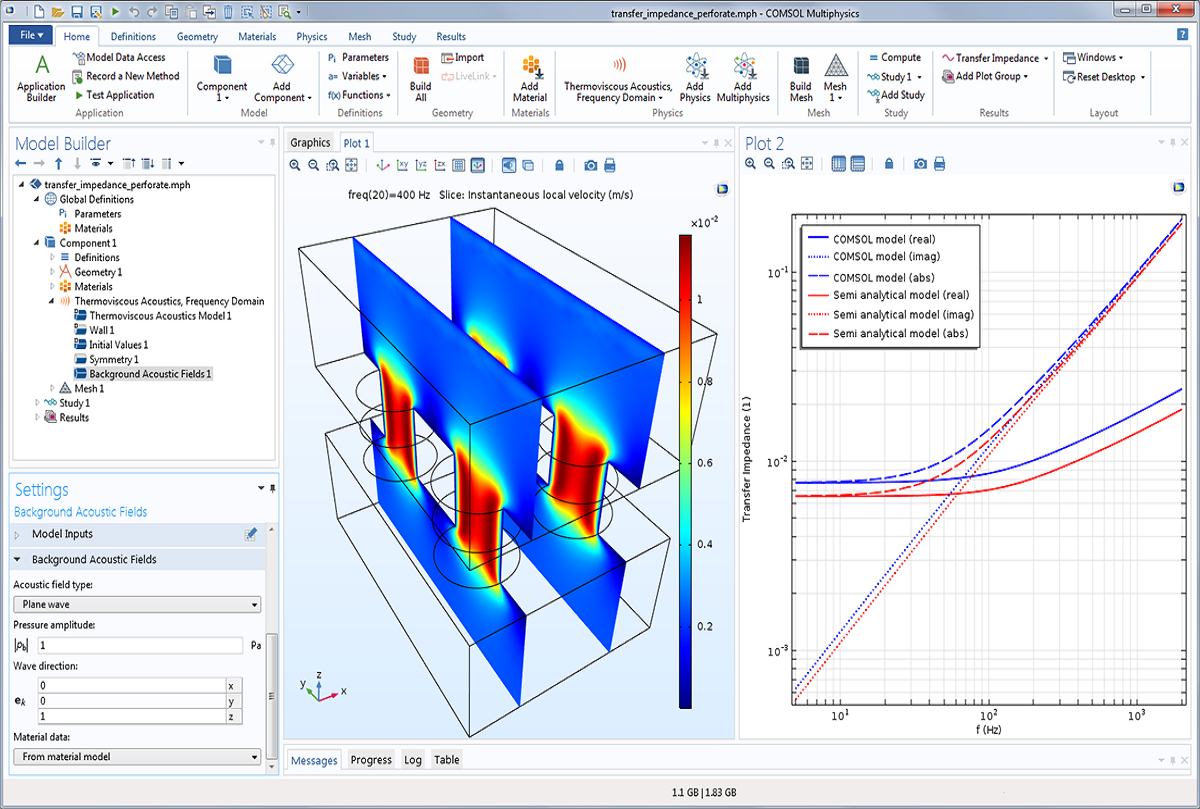This screenshot has height=809, width=1200.
Task: Zoom in on the Plot 1 graphics
Action: pos(295,165)
